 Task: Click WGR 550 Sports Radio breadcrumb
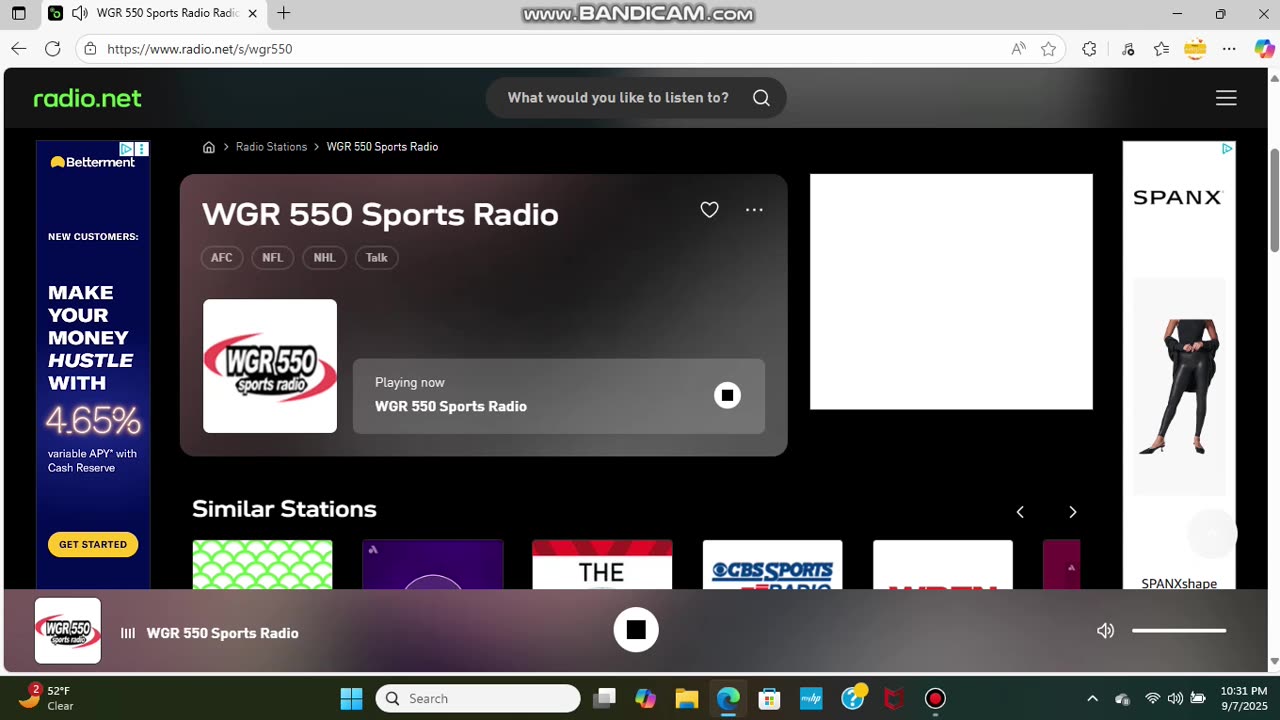pos(382,147)
